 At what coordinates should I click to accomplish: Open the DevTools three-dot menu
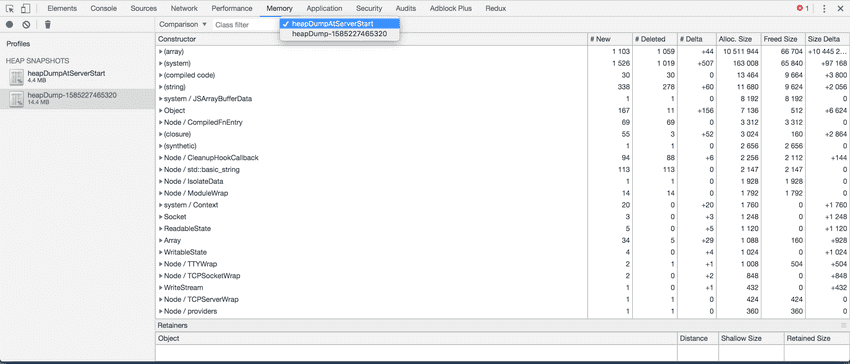pos(824,9)
